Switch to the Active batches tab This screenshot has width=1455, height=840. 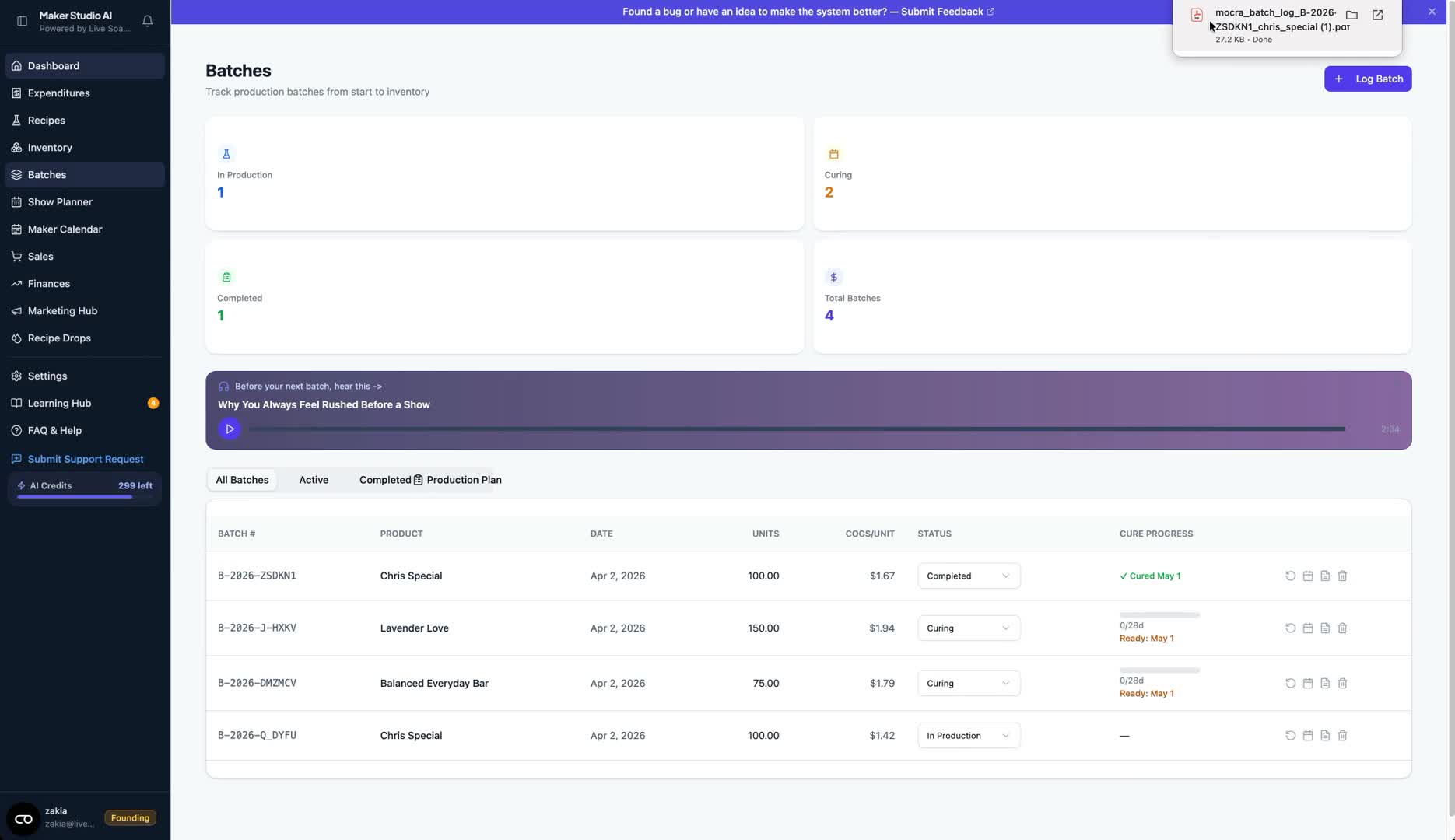(x=314, y=480)
